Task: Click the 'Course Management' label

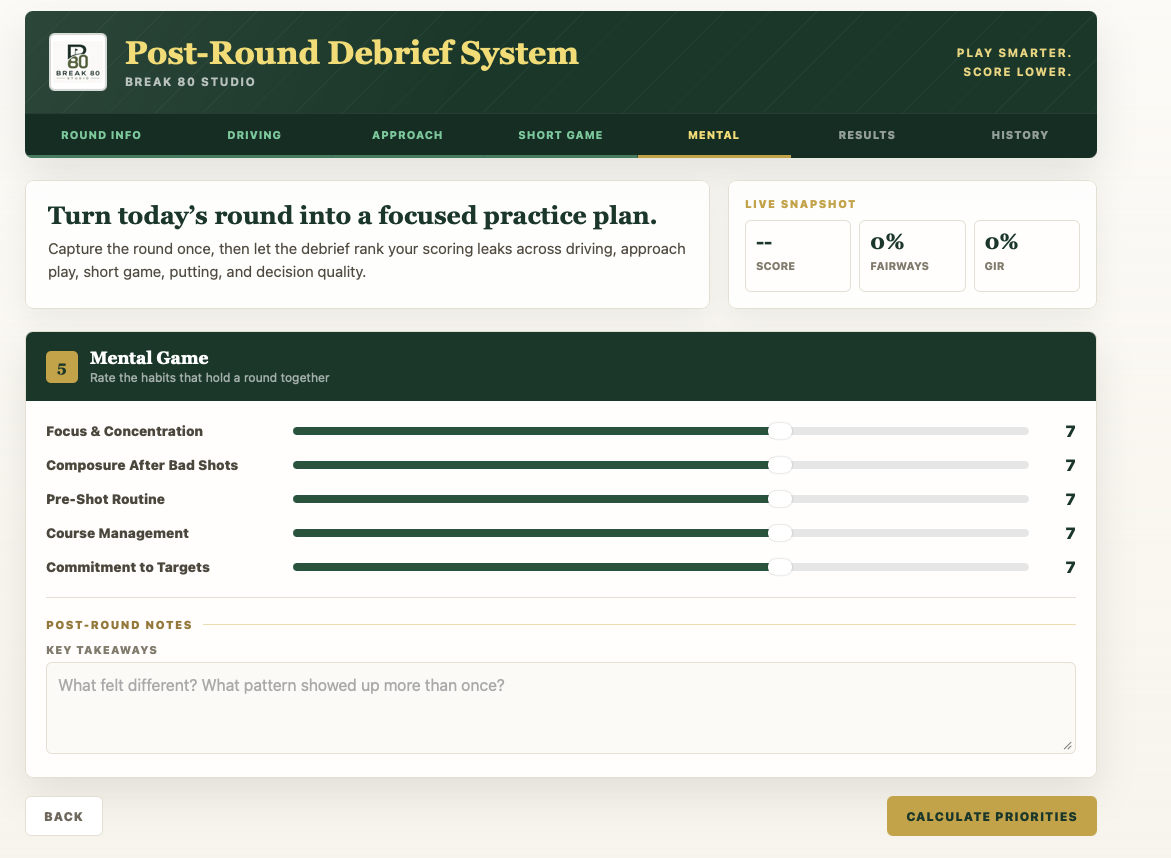Action: (x=117, y=533)
